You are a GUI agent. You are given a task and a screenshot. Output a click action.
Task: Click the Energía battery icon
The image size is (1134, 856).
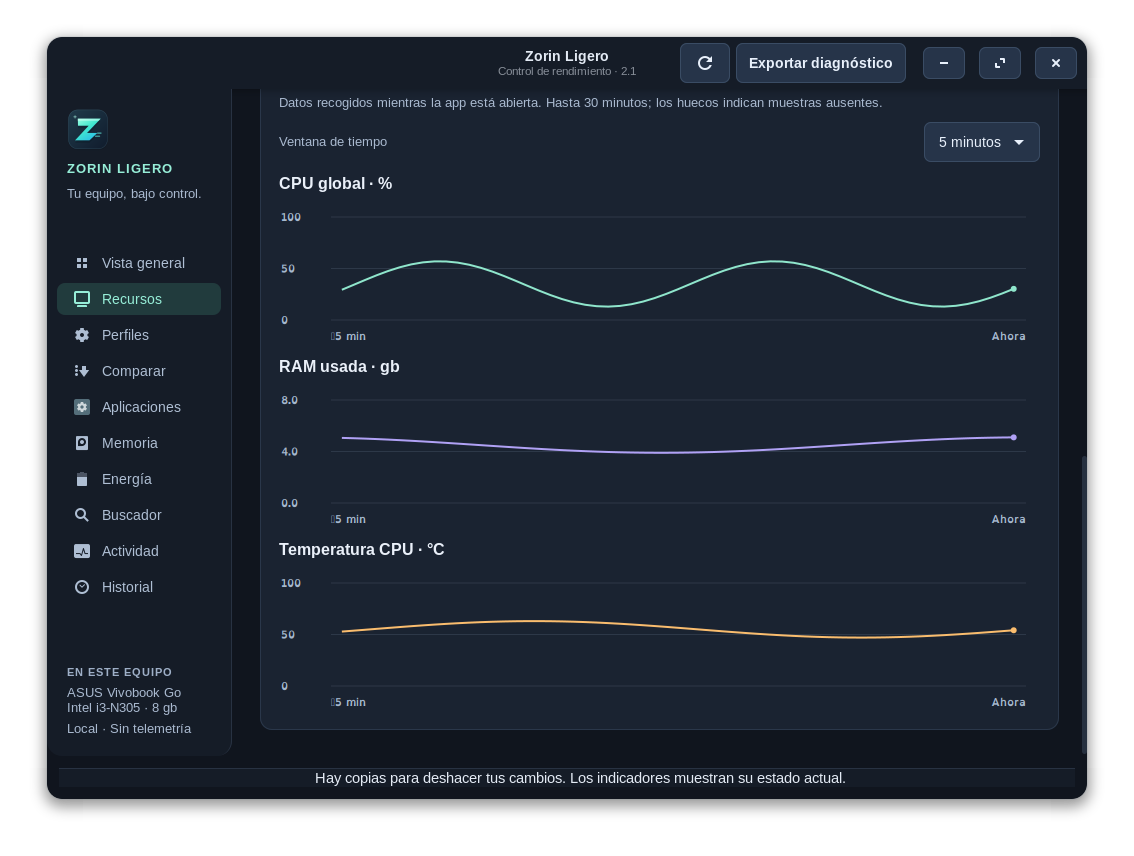[82, 479]
